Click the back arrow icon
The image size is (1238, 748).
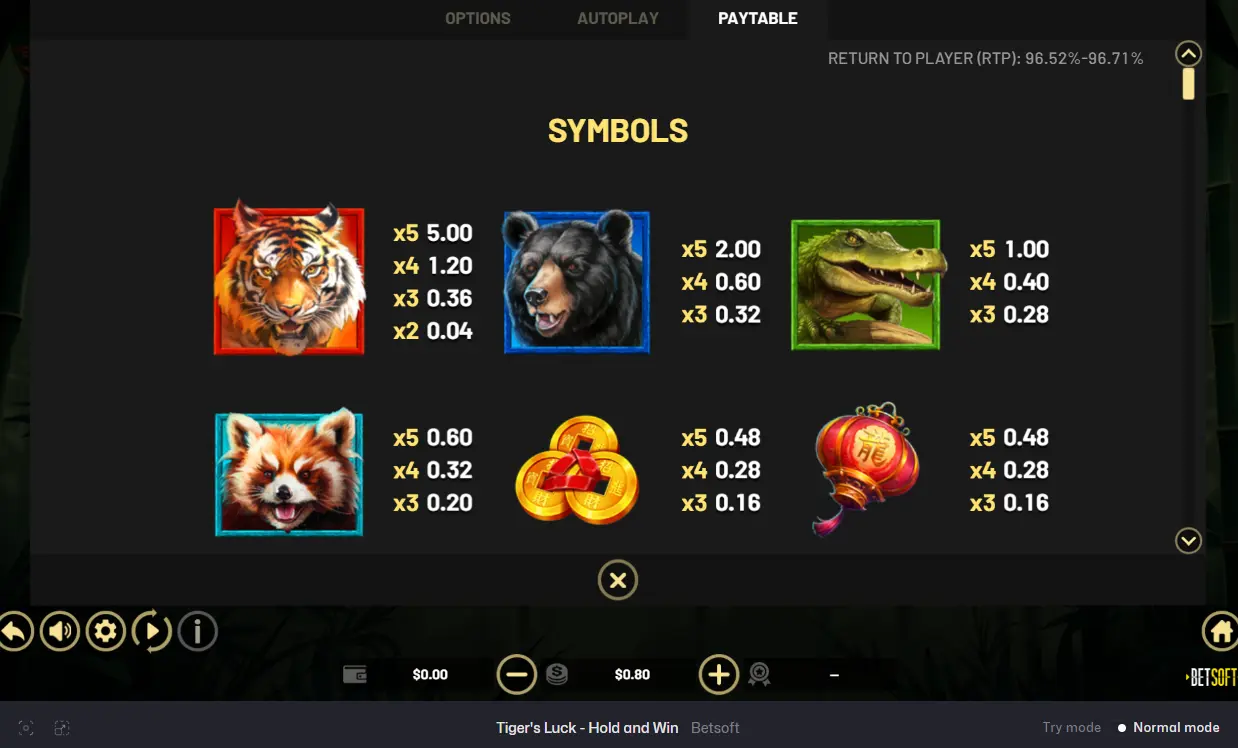13,631
